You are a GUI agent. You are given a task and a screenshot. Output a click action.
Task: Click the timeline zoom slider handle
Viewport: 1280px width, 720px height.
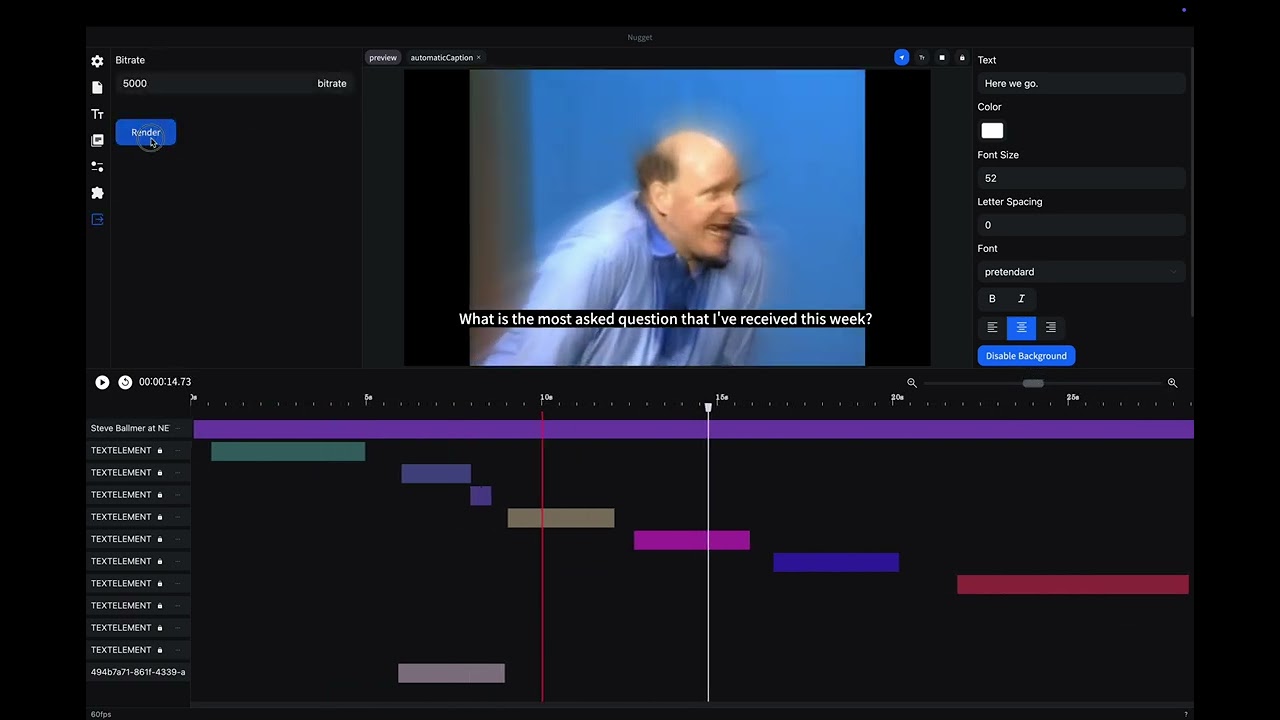pyautogui.click(x=1033, y=383)
